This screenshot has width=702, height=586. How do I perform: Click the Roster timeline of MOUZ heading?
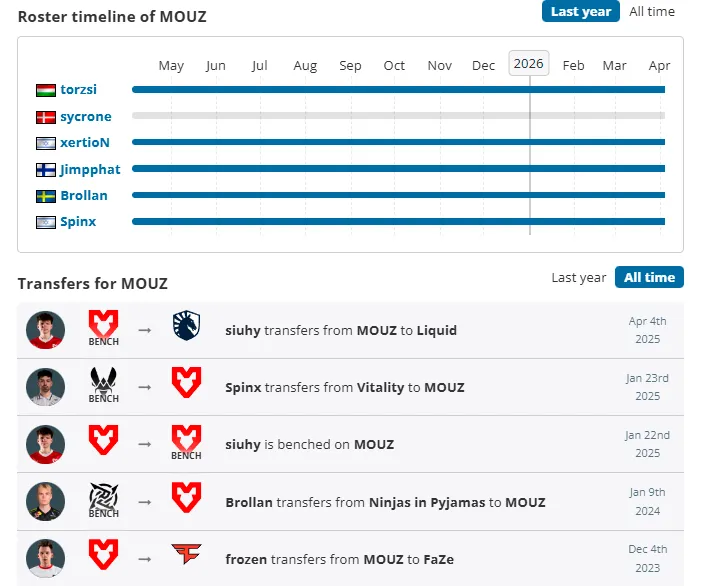(x=112, y=17)
